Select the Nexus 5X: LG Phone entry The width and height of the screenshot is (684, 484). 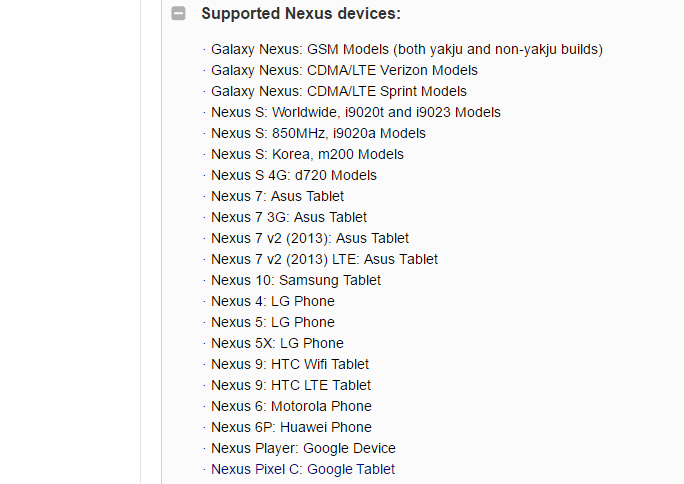pyautogui.click(x=277, y=343)
